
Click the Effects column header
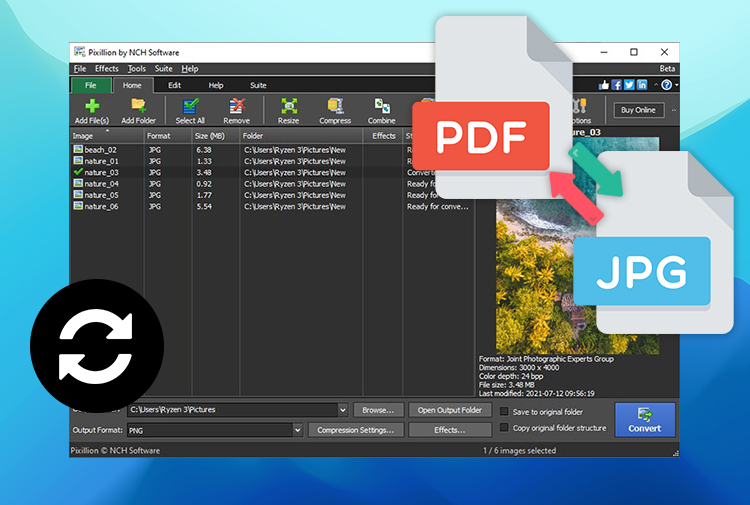[x=384, y=136]
